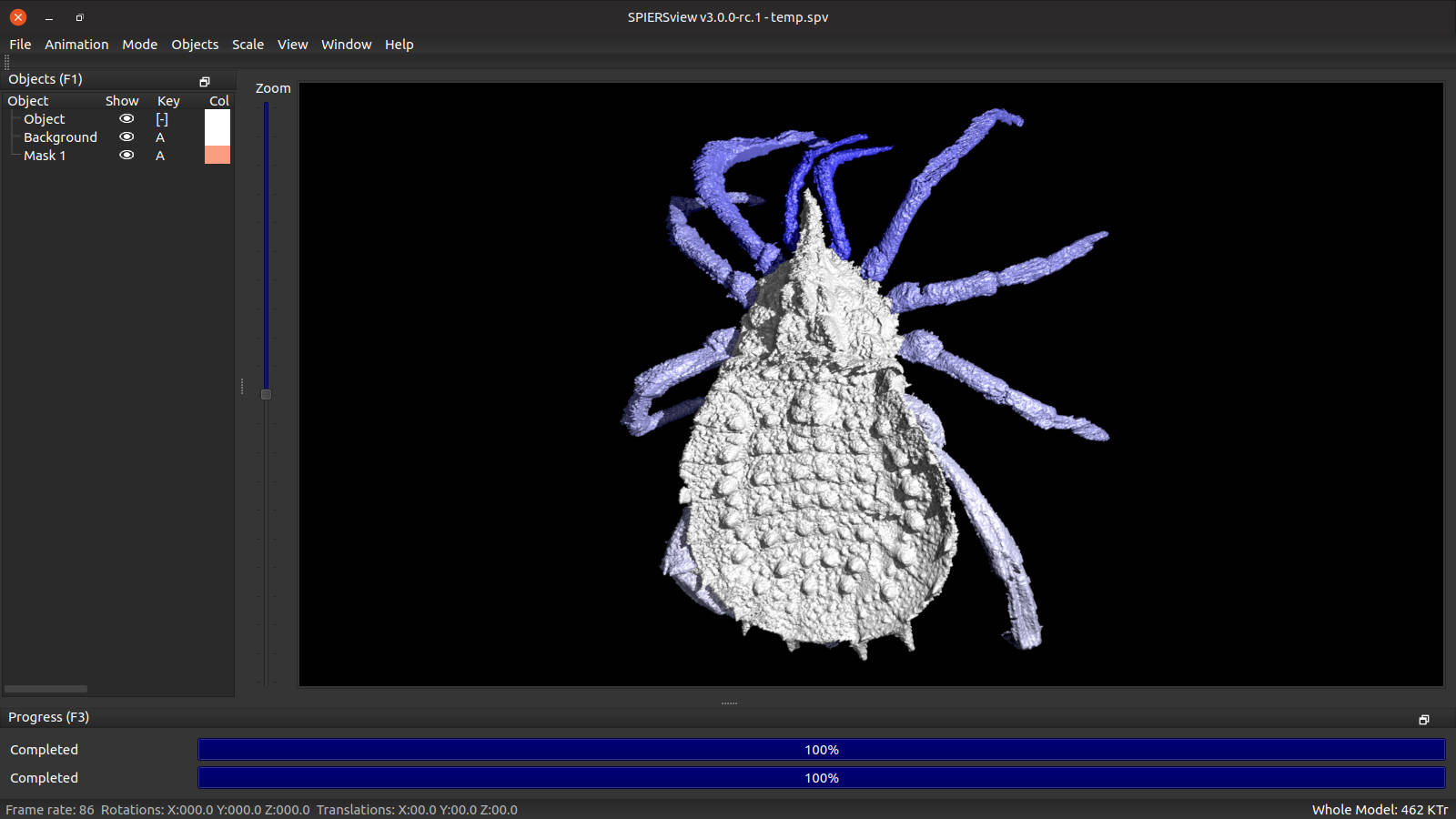Screen dimensions: 1456x819
Task: Undock the Progress panel via float icon
Action: point(1423,720)
